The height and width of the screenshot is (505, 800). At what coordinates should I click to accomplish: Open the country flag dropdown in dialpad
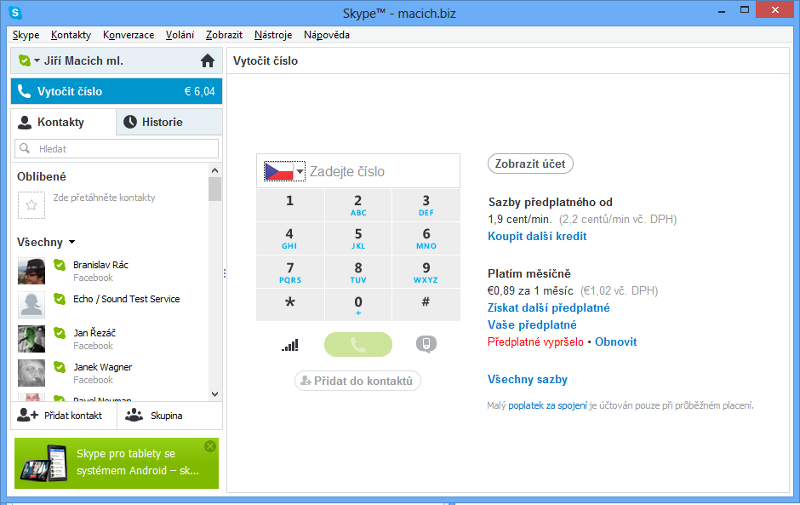pyautogui.click(x=284, y=172)
